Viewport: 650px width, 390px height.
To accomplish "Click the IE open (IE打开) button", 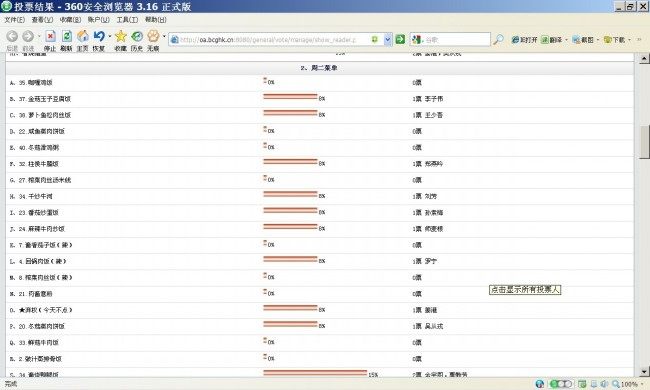I will tap(524, 40).
